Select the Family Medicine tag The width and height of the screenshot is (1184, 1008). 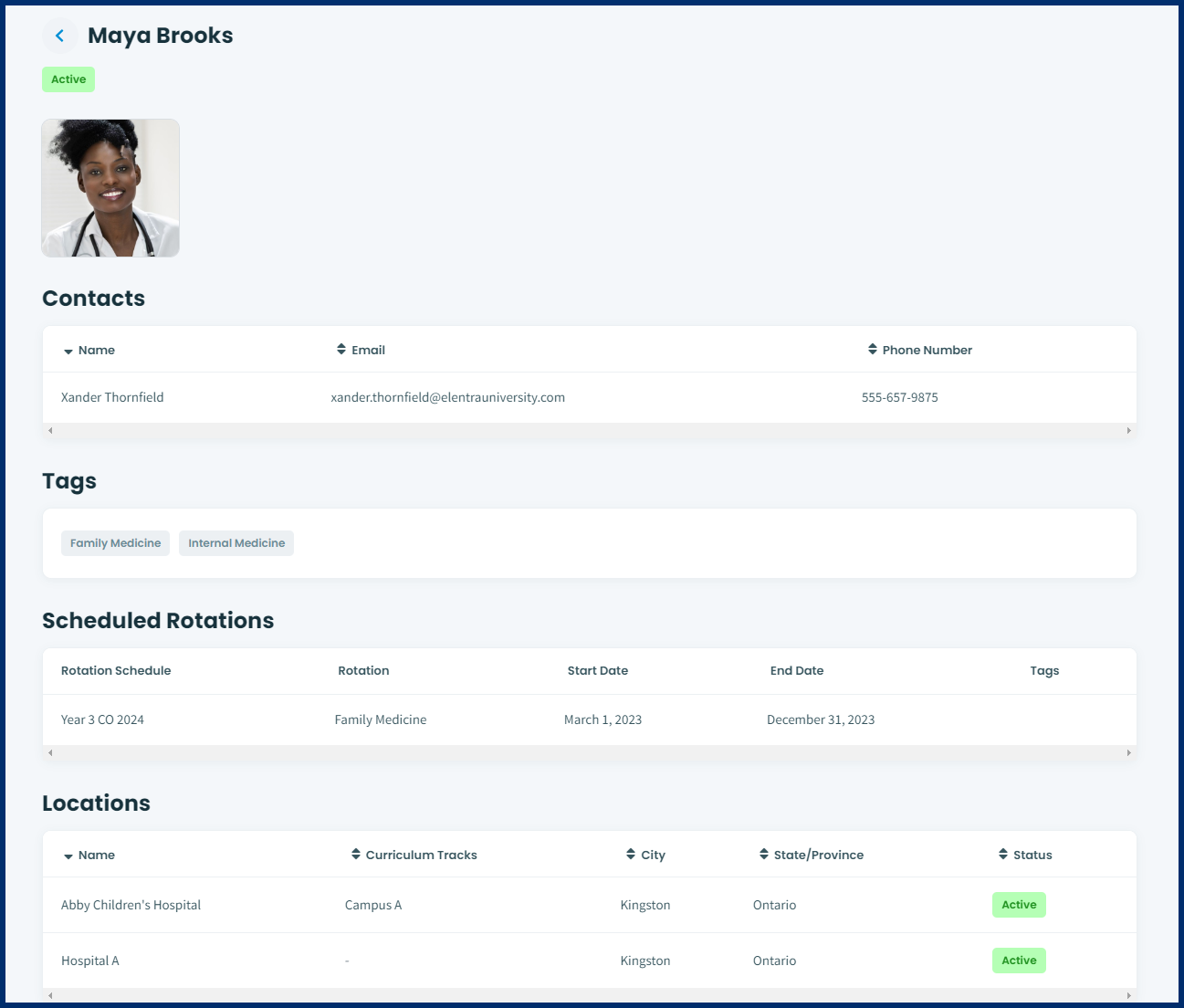pos(115,542)
